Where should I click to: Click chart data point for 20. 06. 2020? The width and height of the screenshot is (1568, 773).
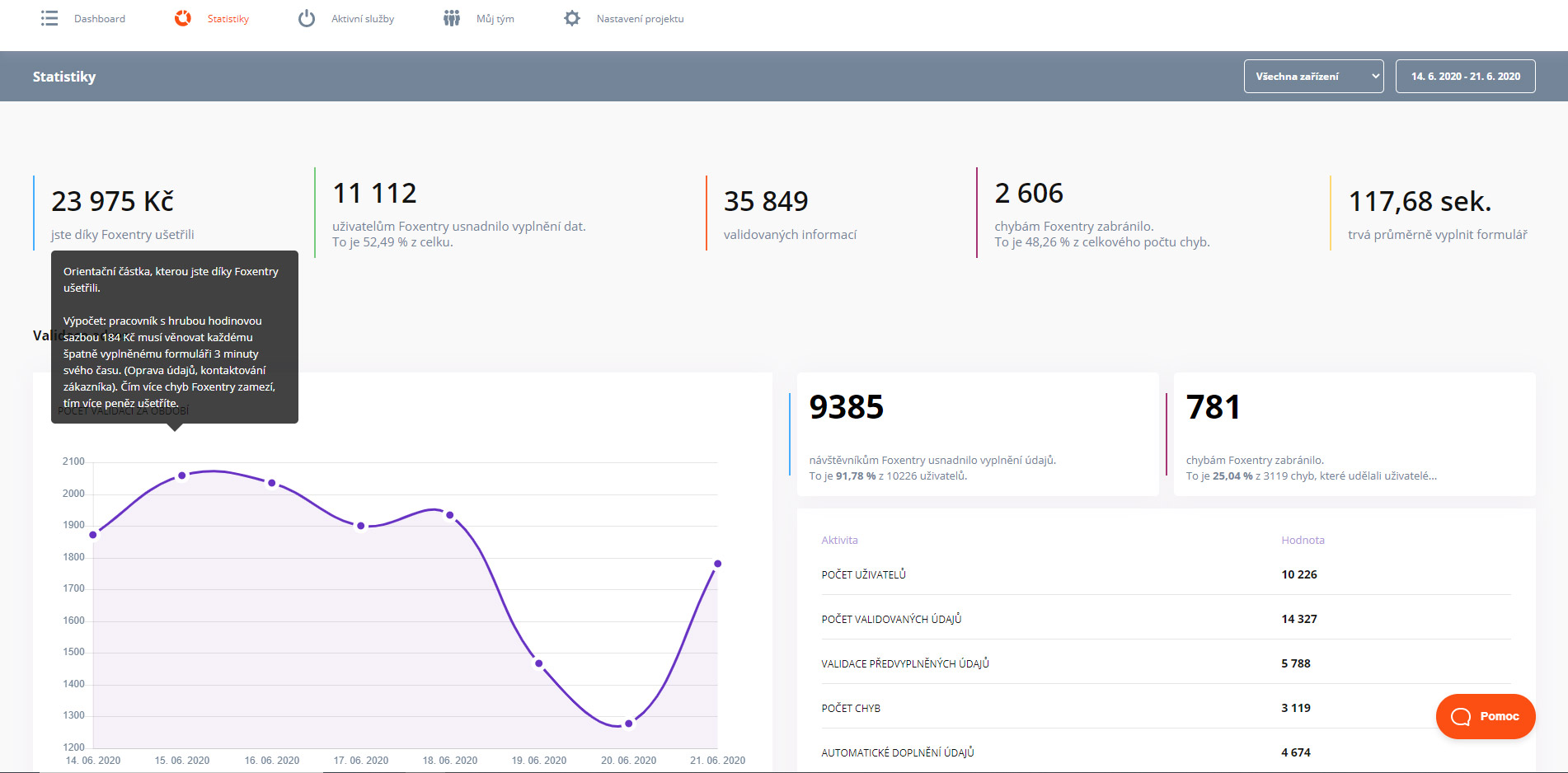click(x=629, y=724)
